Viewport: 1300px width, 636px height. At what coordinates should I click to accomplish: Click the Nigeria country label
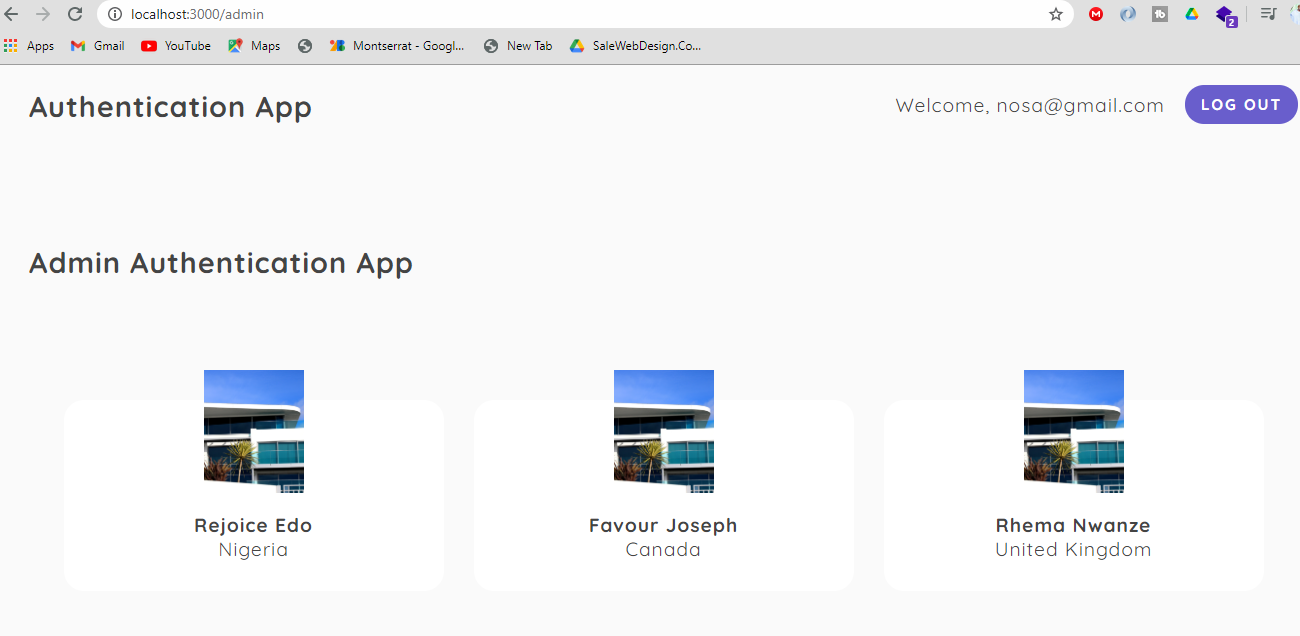(253, 550)
